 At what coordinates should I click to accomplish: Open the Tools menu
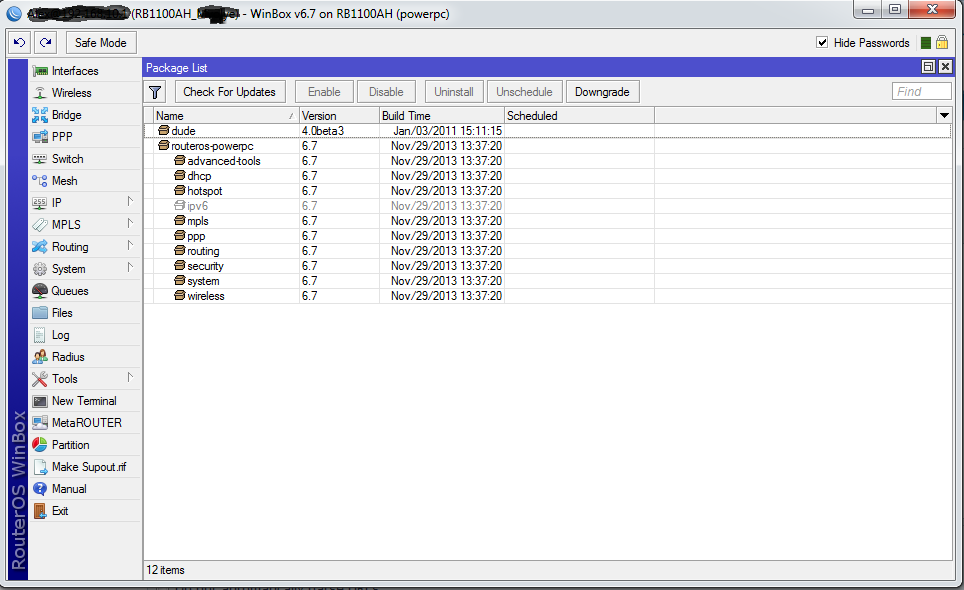click(x=85, y=379)
